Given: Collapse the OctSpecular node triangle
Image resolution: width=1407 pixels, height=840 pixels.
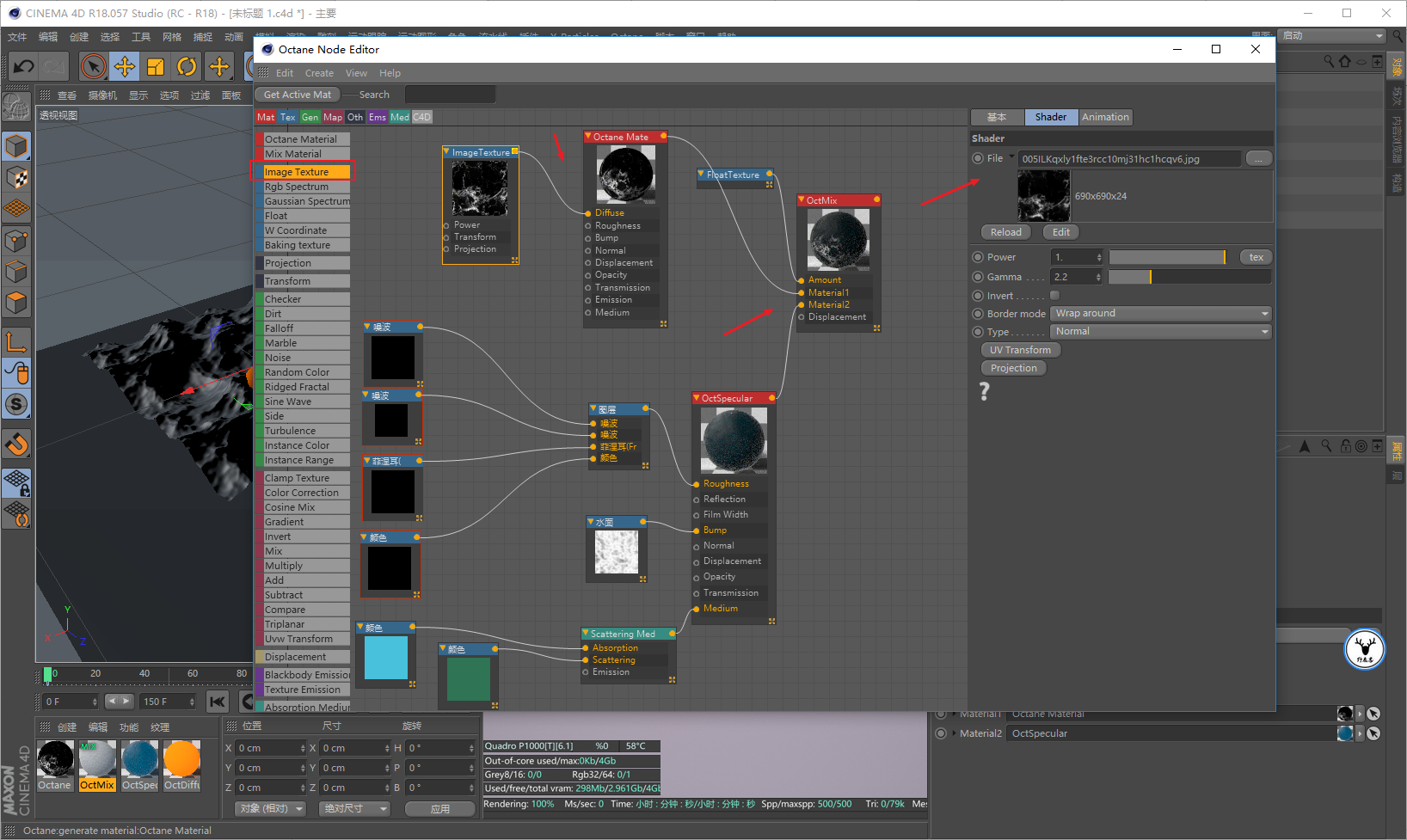Looking at the screenshot, I should point(697,397).
